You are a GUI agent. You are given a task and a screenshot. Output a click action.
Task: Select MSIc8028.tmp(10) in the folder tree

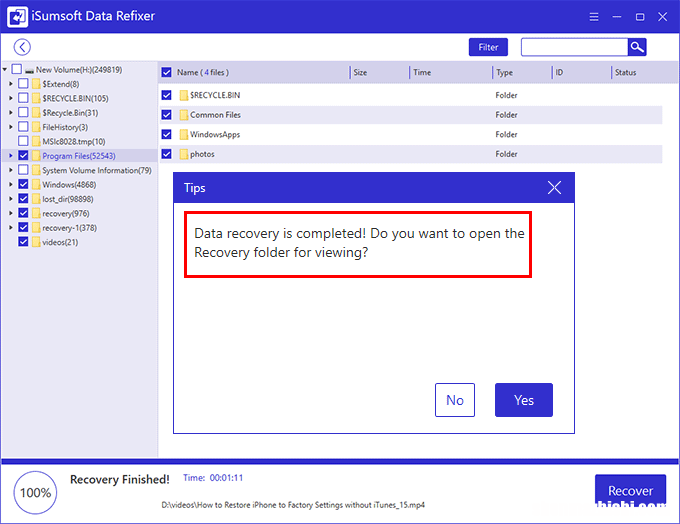[73, 141]
